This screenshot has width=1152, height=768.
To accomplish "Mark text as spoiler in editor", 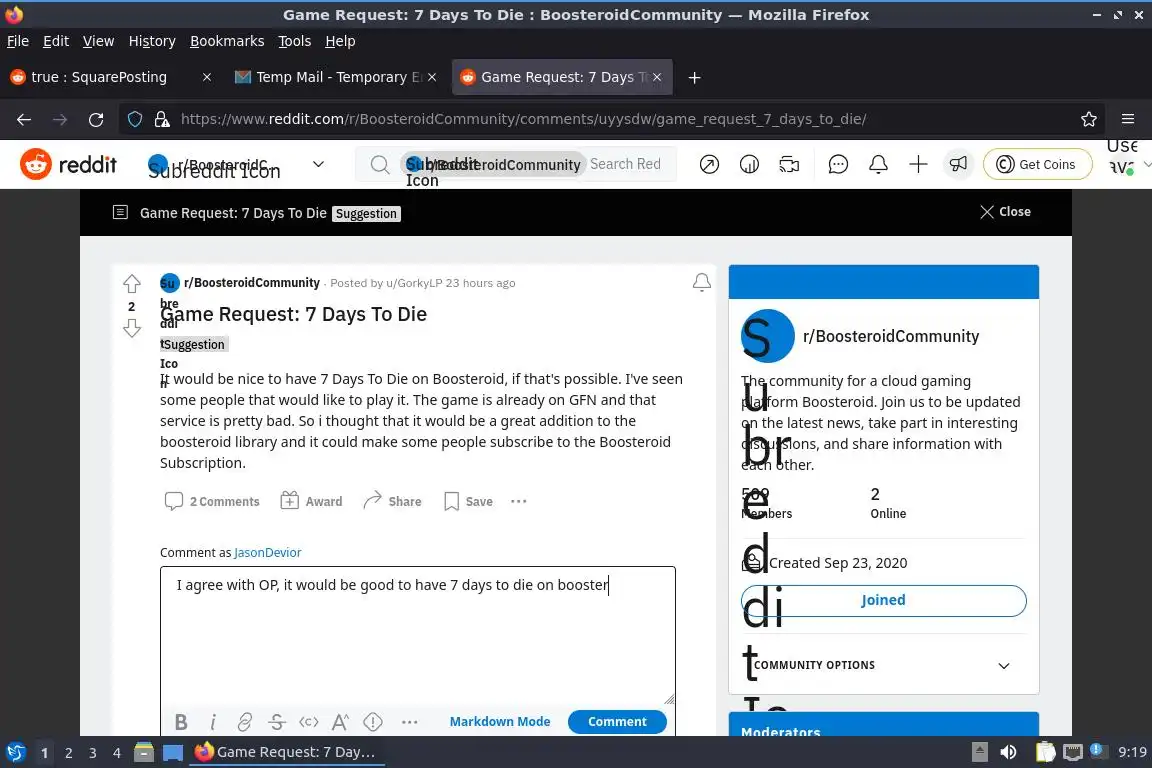I will coord(373,722).
